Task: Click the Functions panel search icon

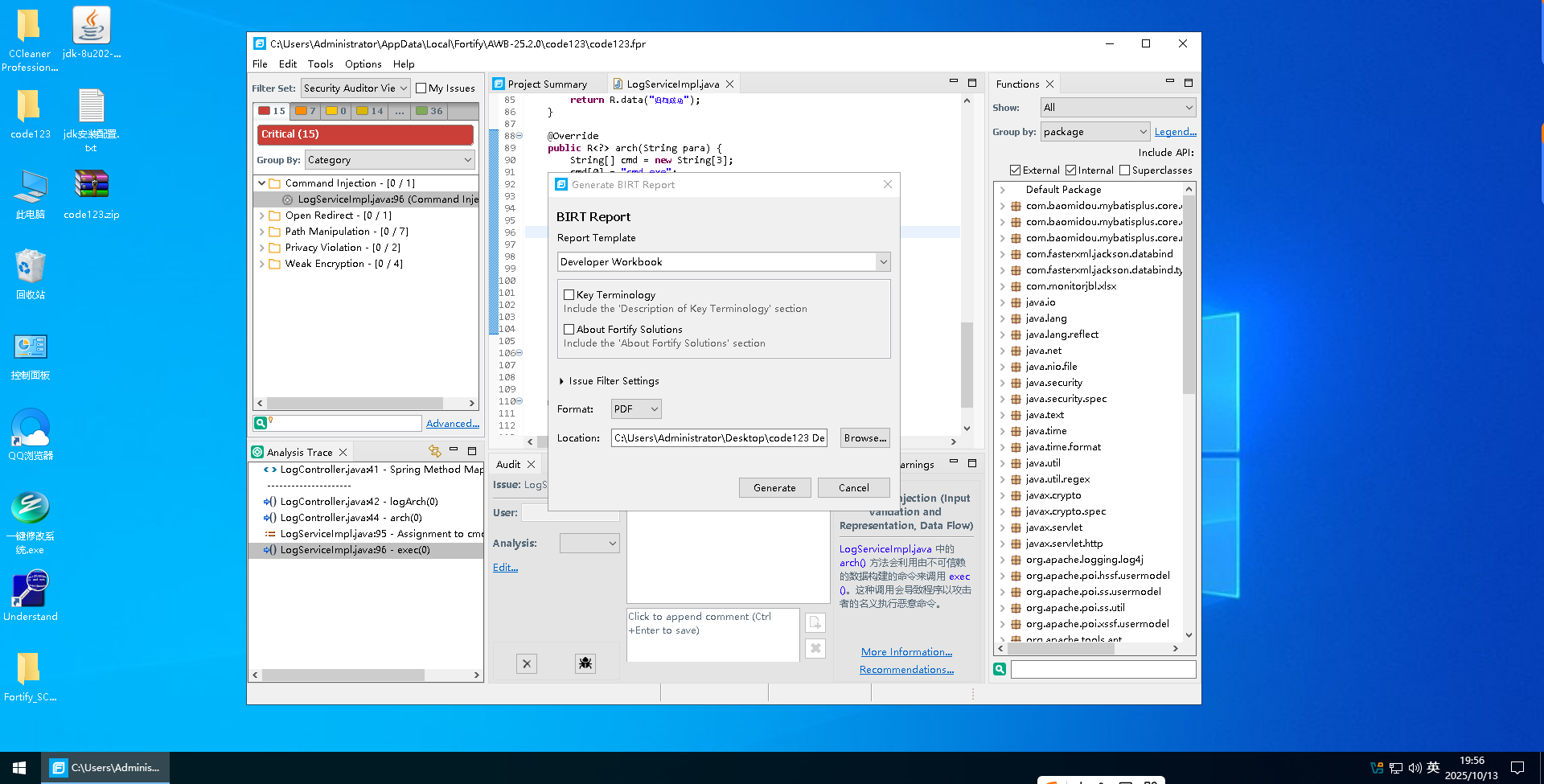Action: coord(1000,669)
